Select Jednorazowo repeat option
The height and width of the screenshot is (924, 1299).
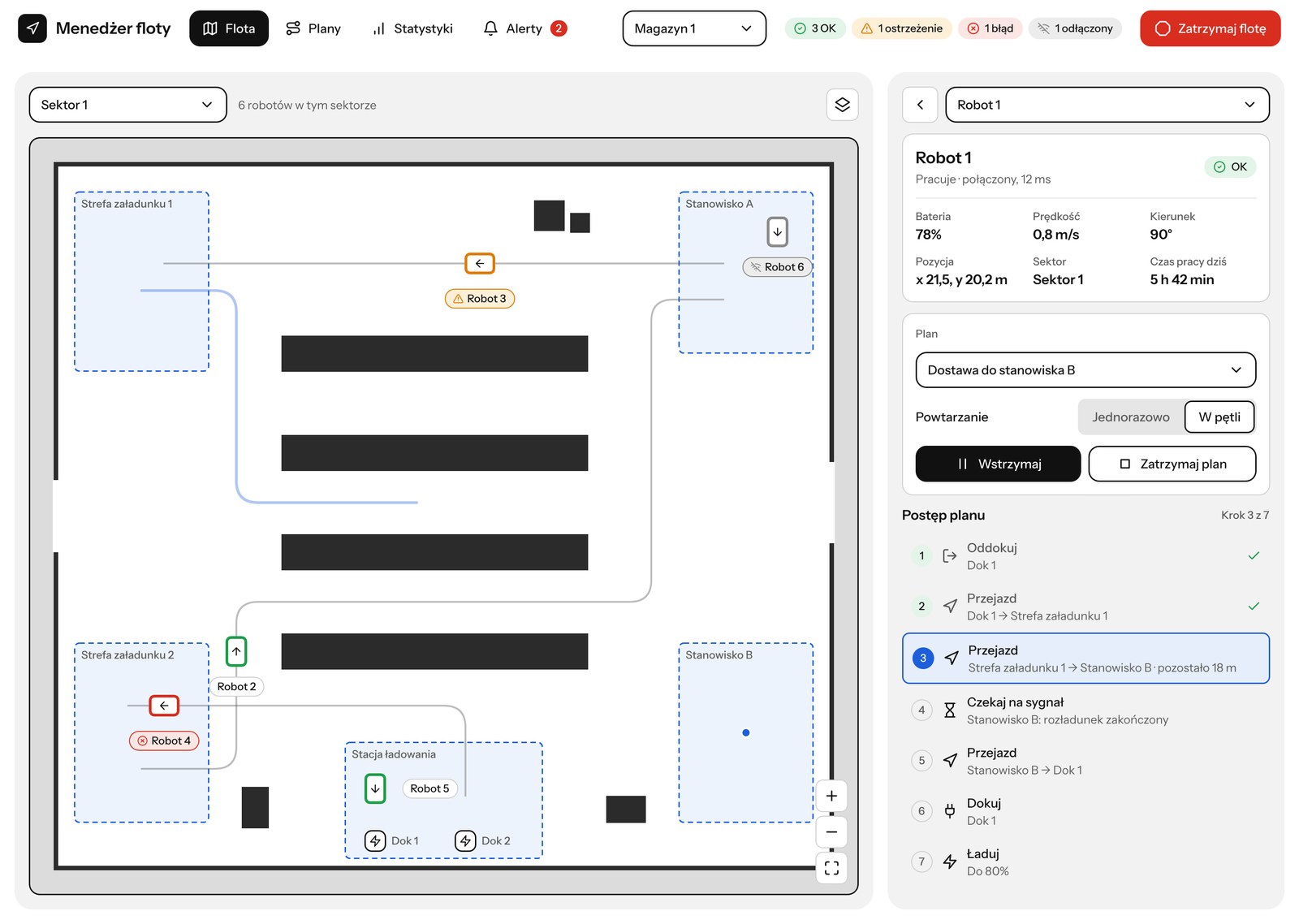1130,417
